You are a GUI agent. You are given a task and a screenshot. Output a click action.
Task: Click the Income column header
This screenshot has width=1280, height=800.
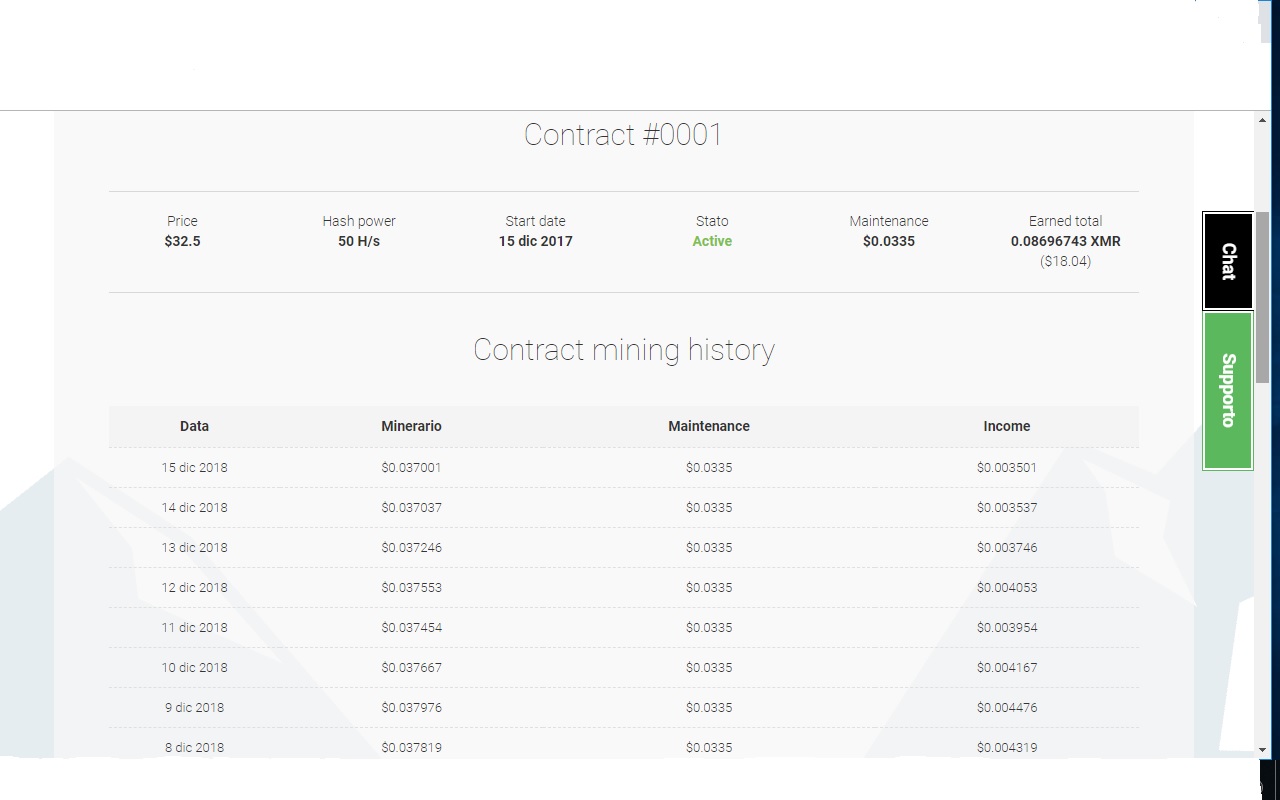pyautogui.click(x=1007, y=426)
